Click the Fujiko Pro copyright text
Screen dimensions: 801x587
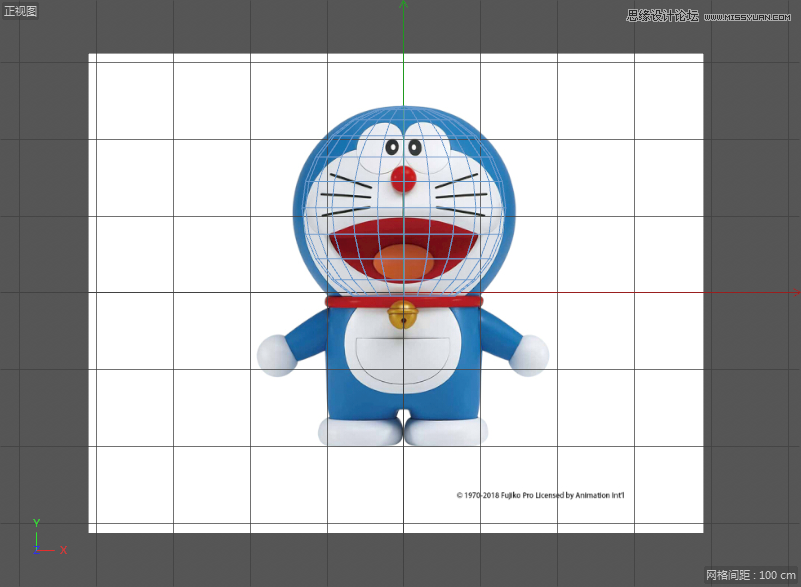point(538,495)
